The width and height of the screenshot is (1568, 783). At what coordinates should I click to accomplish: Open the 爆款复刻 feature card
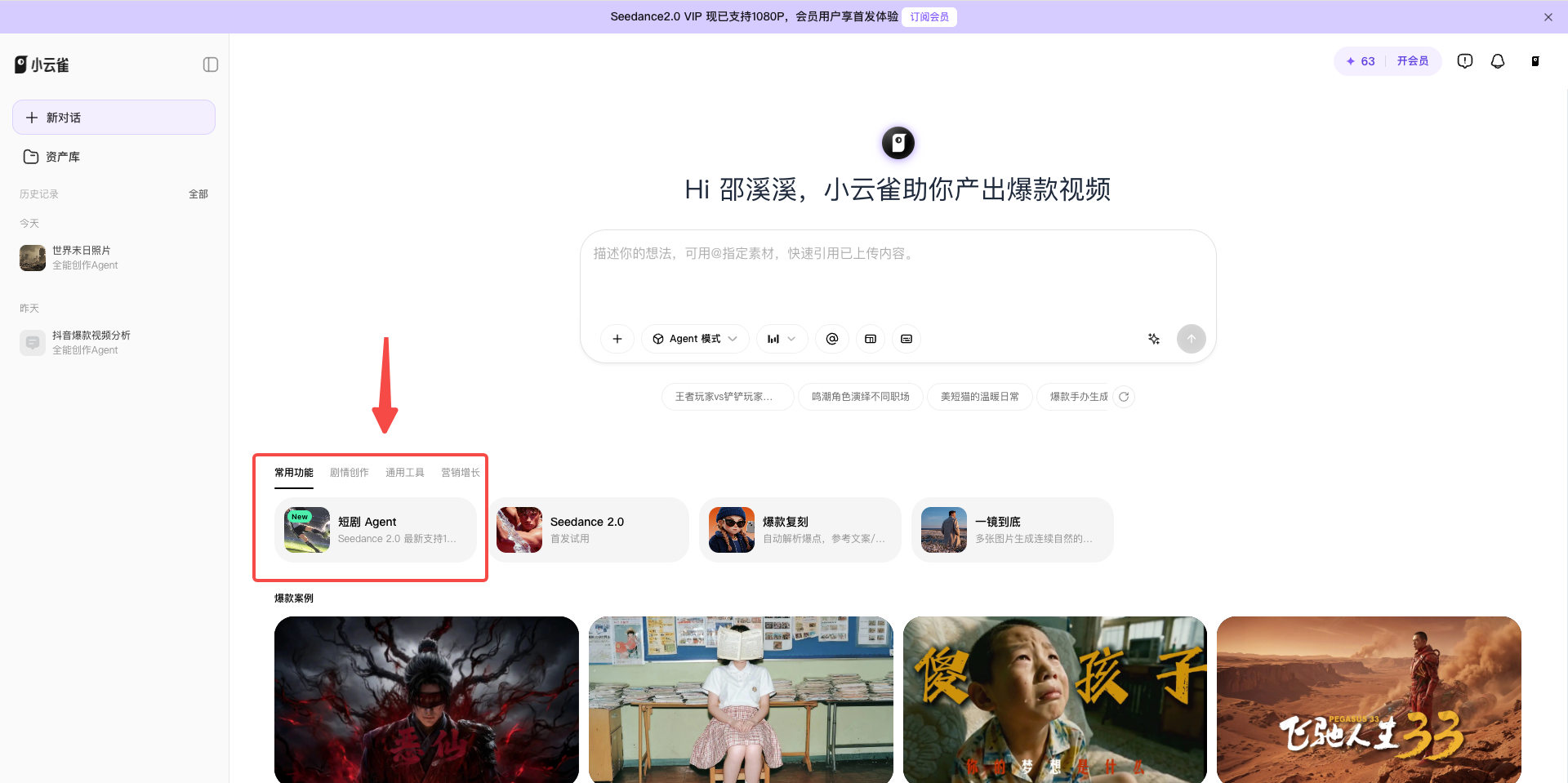800,530
